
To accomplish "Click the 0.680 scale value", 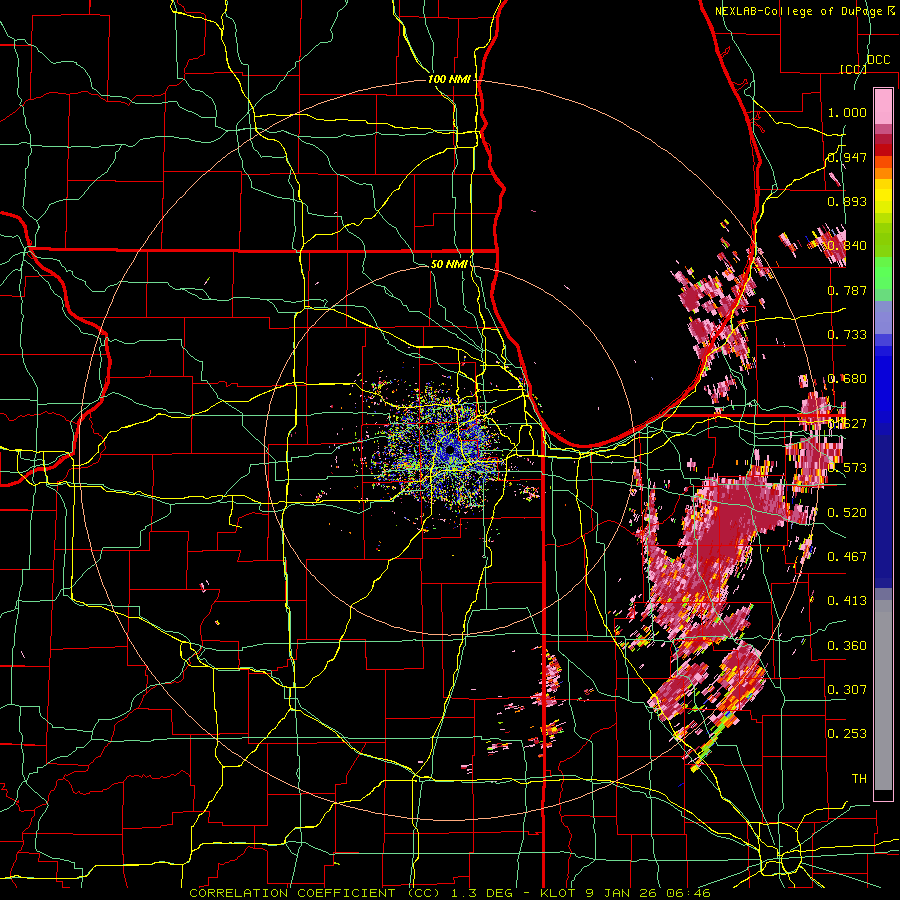I will pyautogui.click(x=847, y=379).
